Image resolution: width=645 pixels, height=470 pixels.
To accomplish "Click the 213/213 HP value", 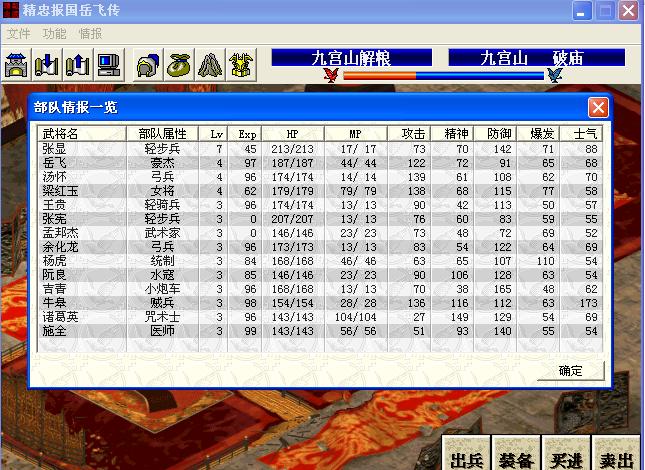I will coord(292,149).
